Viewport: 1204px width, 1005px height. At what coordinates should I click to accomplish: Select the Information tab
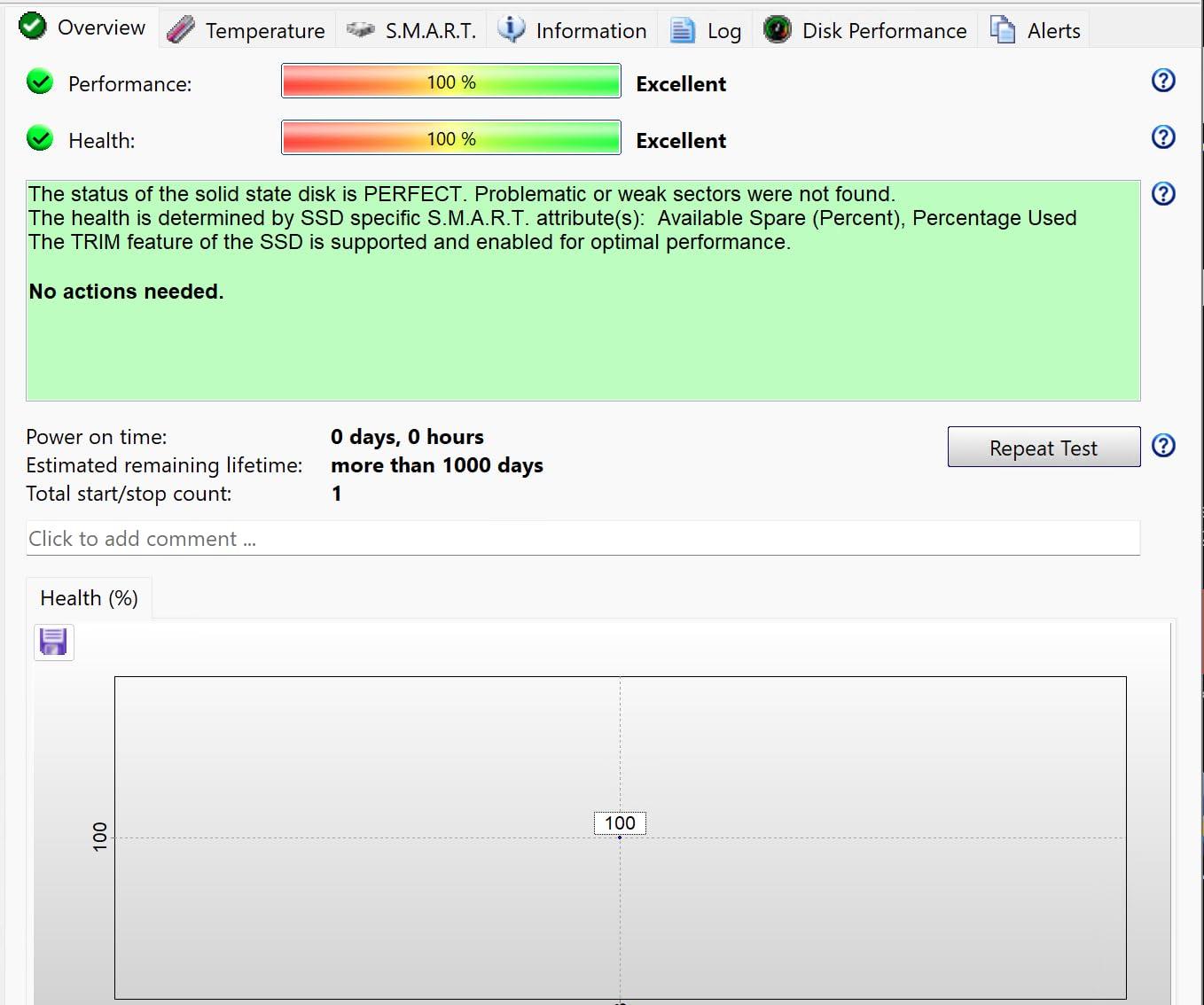[573, 31]
